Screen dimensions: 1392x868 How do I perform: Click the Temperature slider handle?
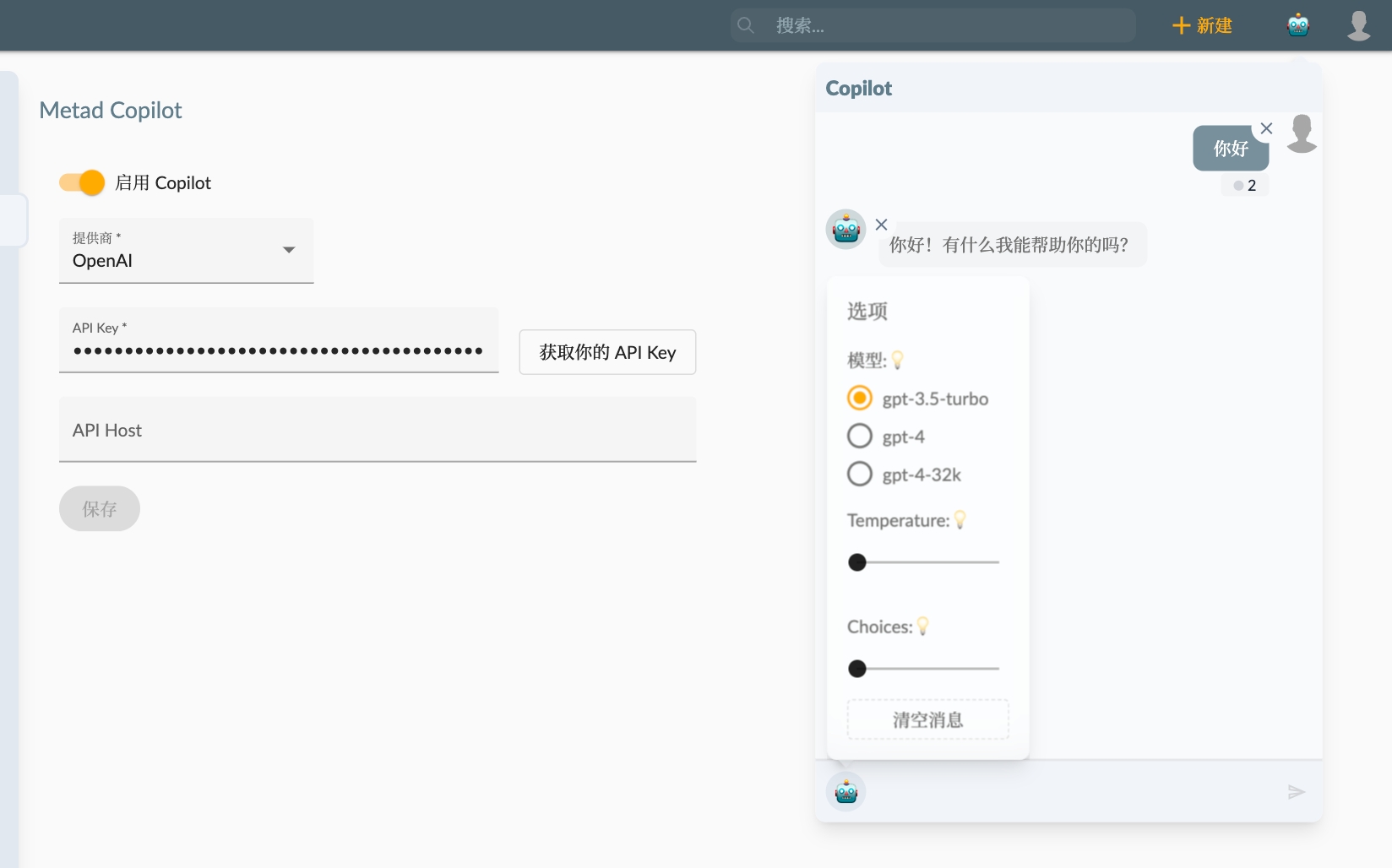click(x=856, y=561)
